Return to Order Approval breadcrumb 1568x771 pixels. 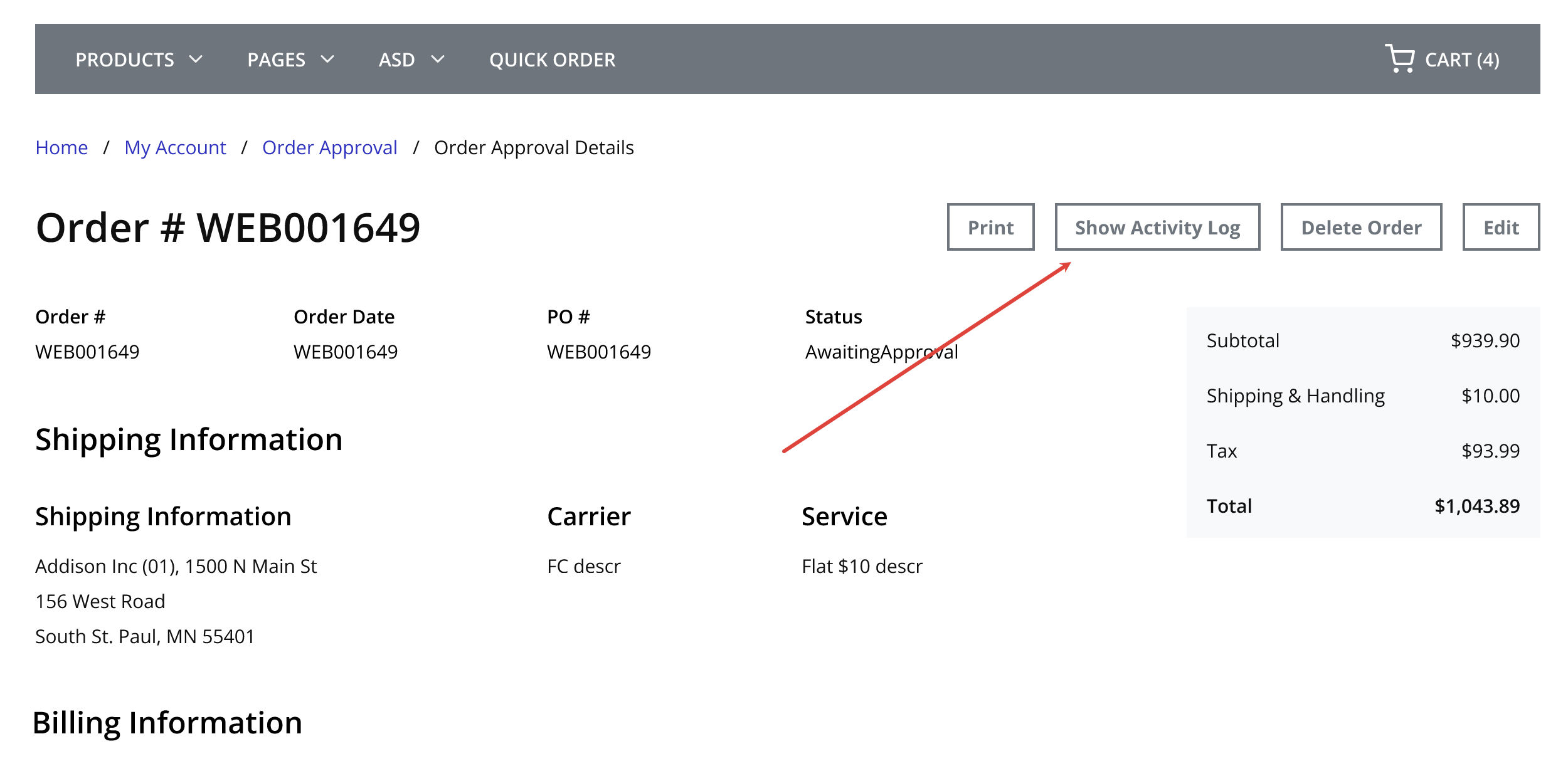pos(329,147)
